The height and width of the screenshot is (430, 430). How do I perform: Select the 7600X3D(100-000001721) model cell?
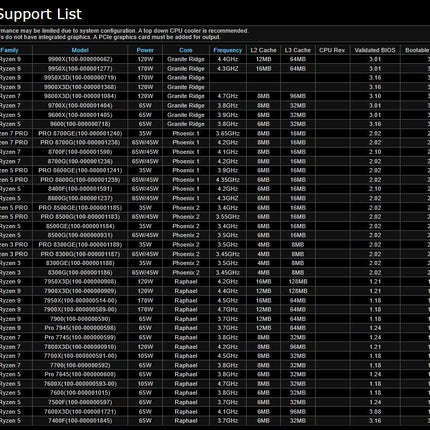pos(80,412)
